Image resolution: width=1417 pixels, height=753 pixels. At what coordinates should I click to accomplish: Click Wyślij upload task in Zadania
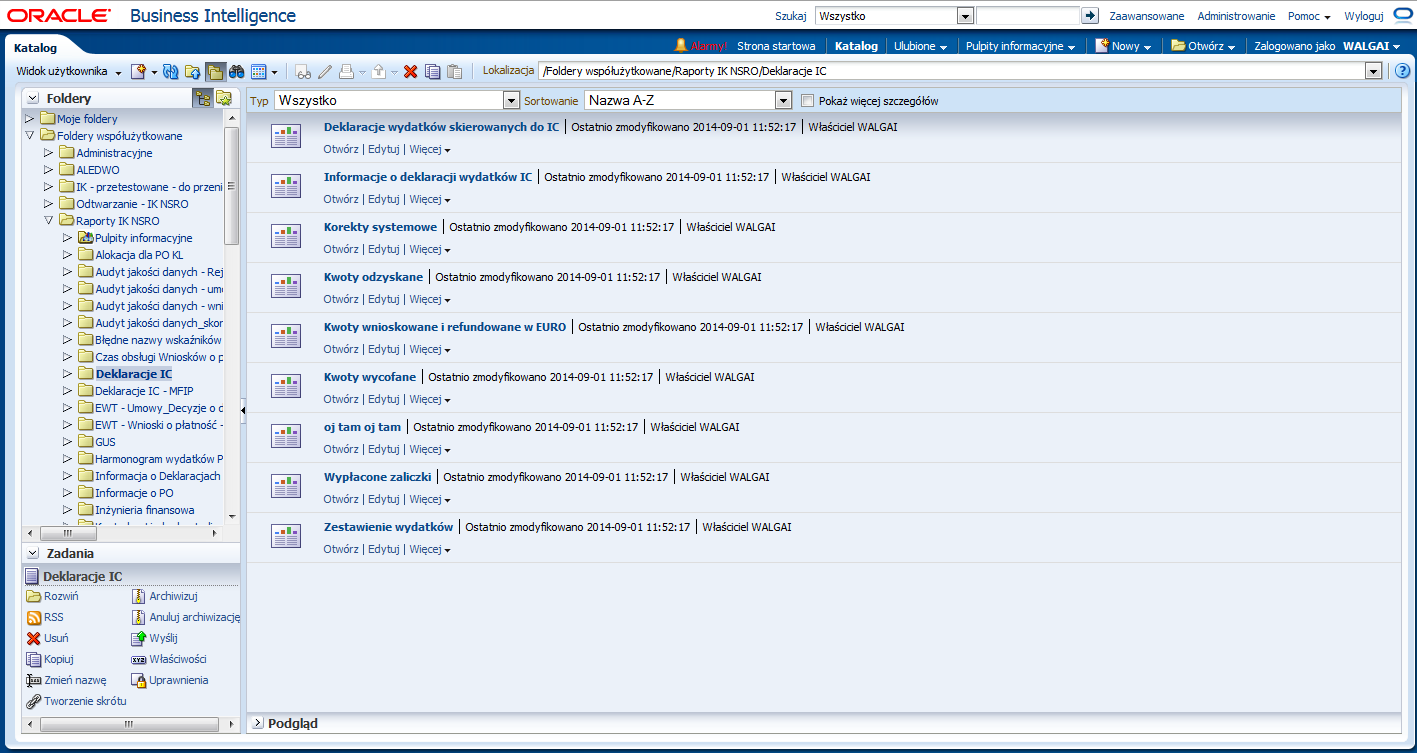point(155,638)
